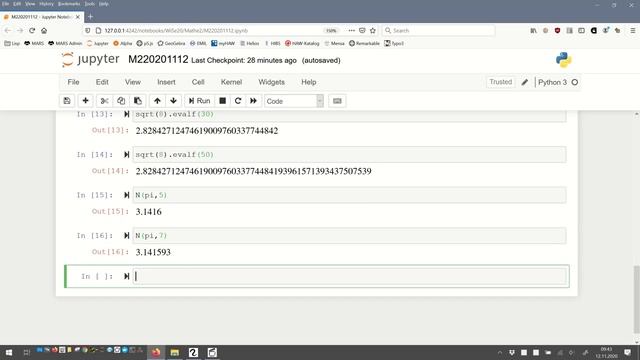
Task: Move selected cell up arrow
Action: tap(157, 101)
